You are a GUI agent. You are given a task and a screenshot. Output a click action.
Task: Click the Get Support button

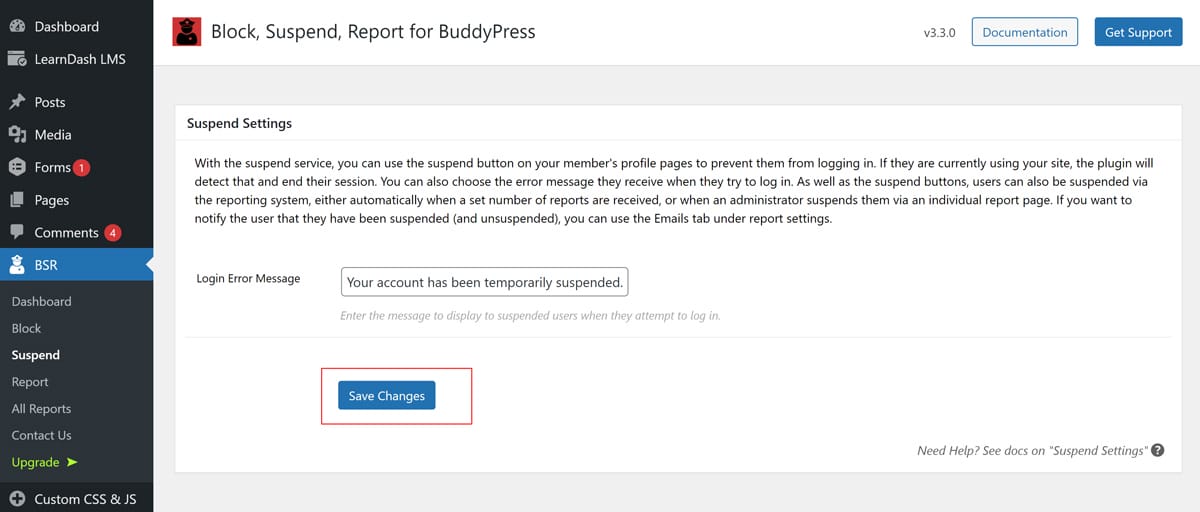click(x=1138, y=32)
